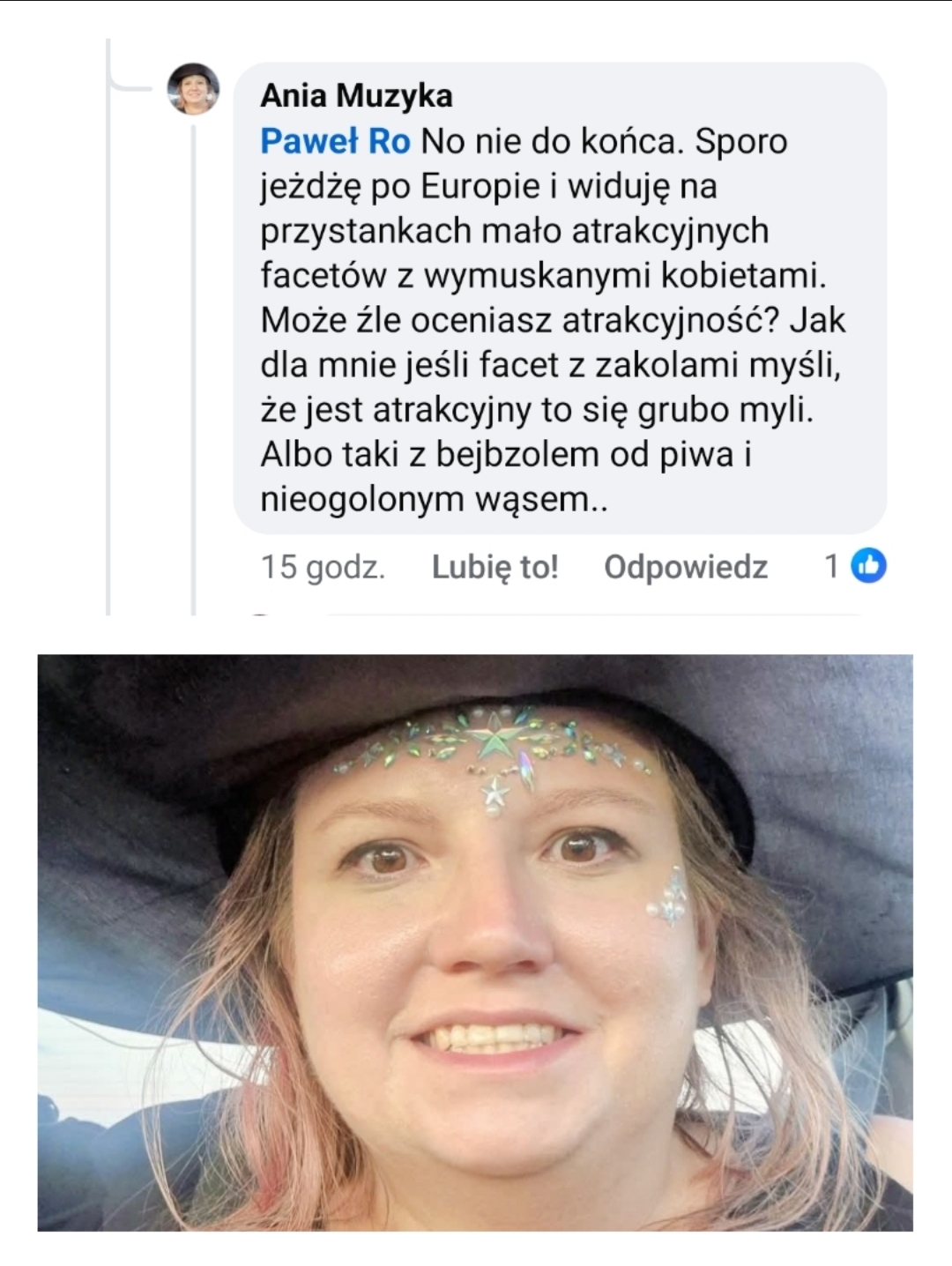Click the commenter name Ania Muzyka
This screenshot has height=1266, width=952.
(x=356, y=95)
